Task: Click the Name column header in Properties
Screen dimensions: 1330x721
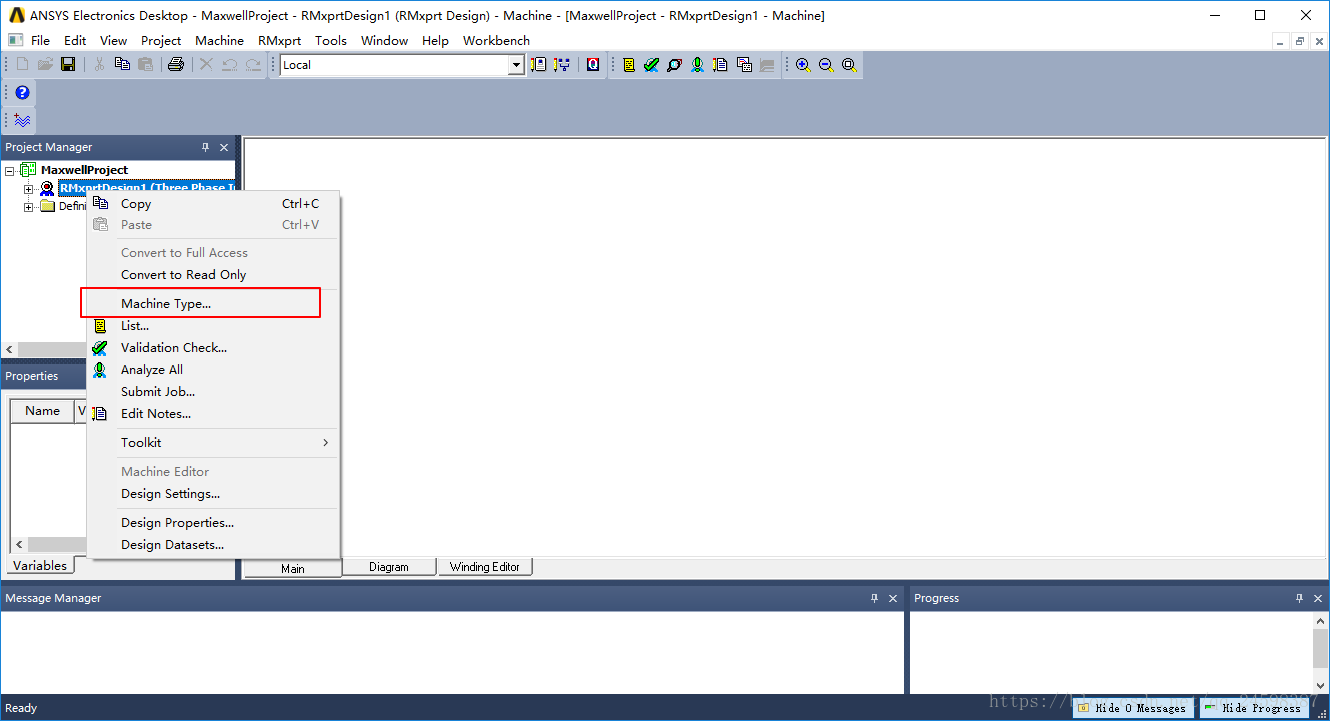Action: pyautogui.click(x=42, y=411)
